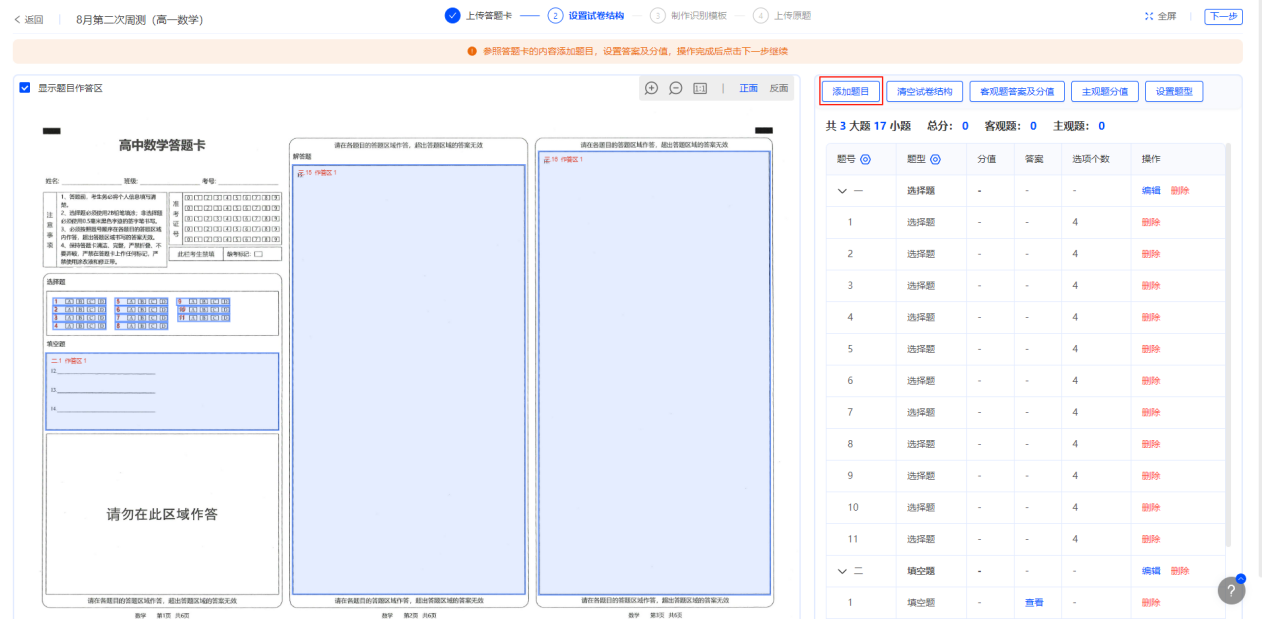This screenshot has width=1262, height=619.
Task: Open 主观题分值 settings
Action: [1105, 91]
